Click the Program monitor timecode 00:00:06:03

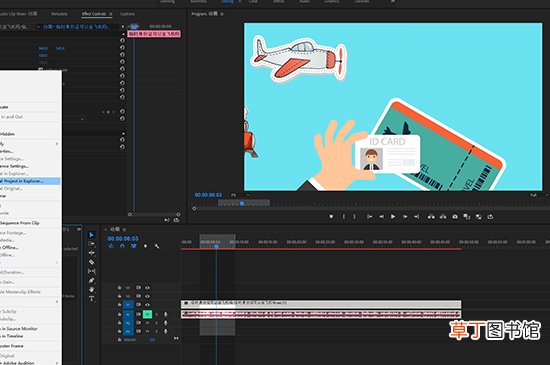(x=208, y=195)
